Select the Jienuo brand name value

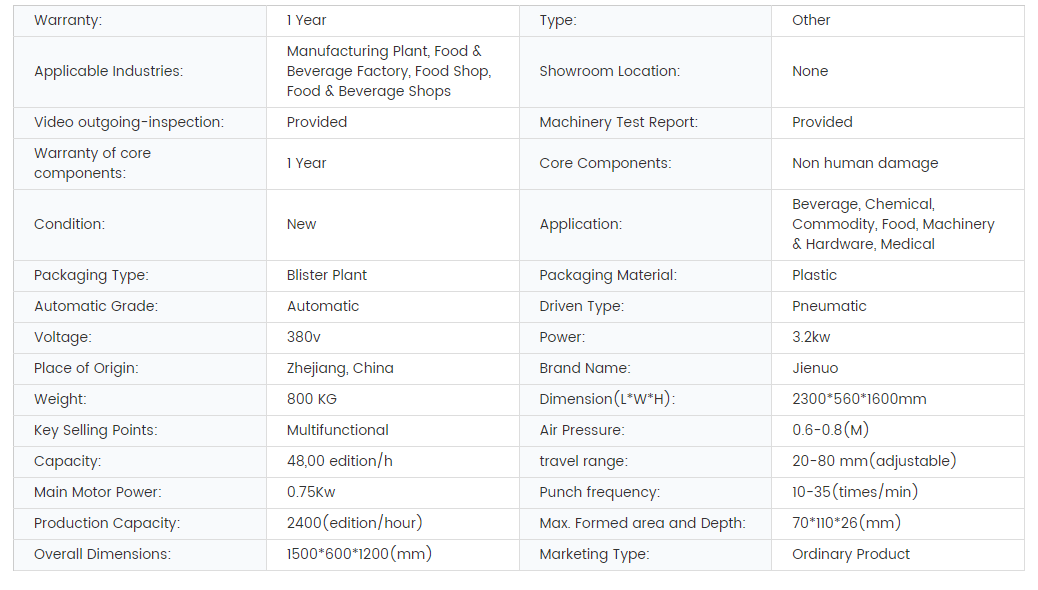click(815, 368)
